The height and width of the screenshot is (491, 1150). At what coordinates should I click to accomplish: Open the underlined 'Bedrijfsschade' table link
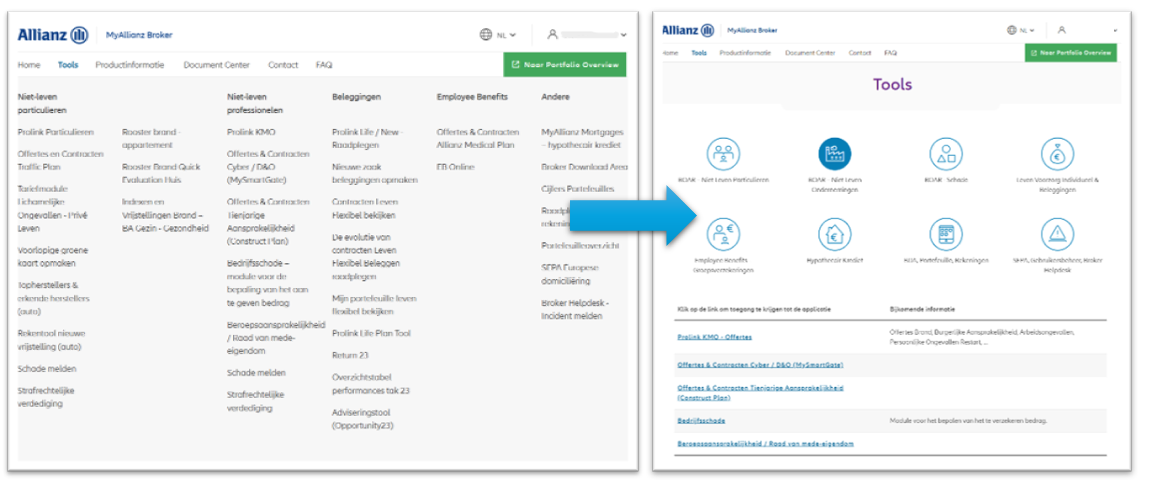pyautogui.click(x=700, y=421)
